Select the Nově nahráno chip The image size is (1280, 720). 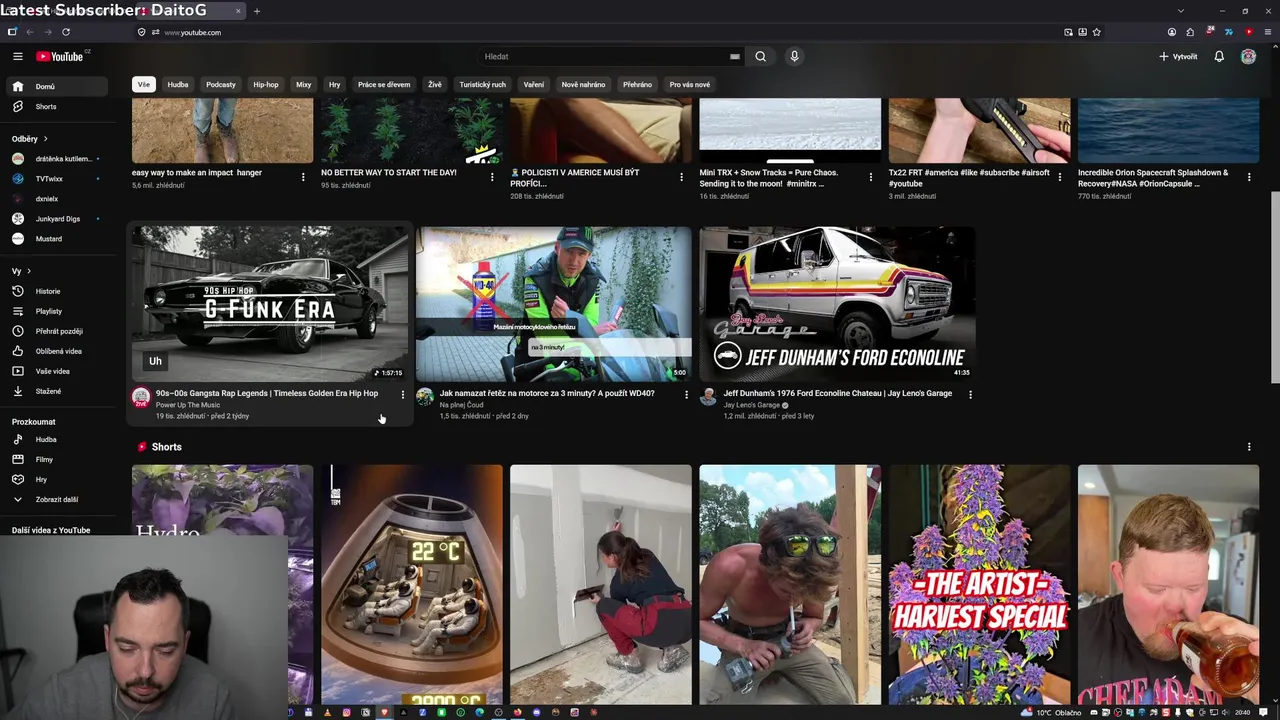pos(583,85)
